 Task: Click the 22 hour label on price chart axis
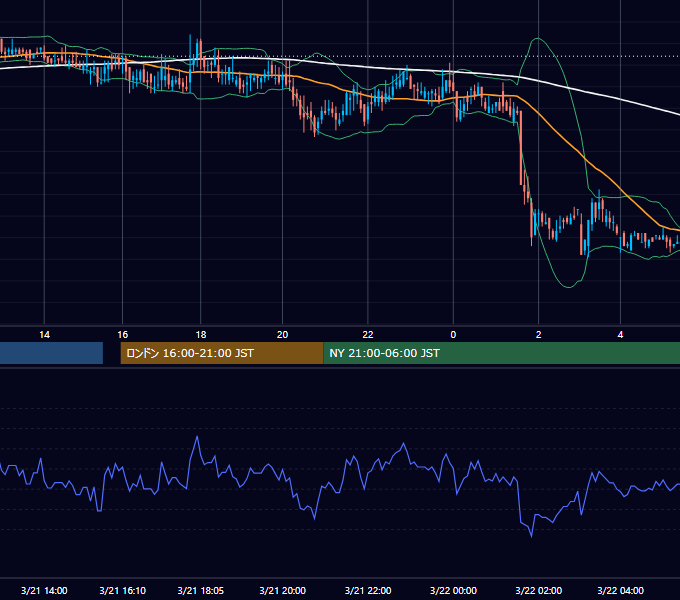(x=368, y=335)
